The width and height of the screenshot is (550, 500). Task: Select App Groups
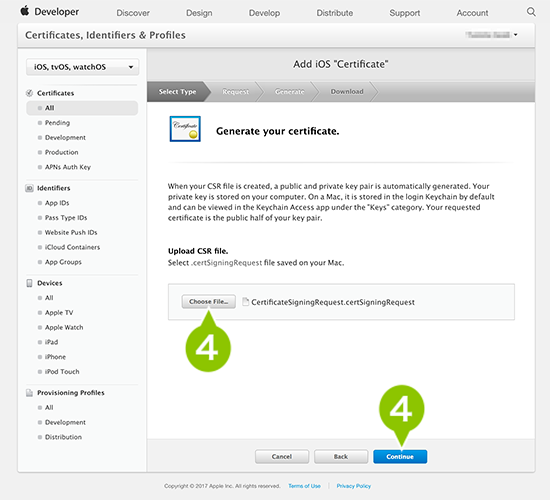(63, 262)
